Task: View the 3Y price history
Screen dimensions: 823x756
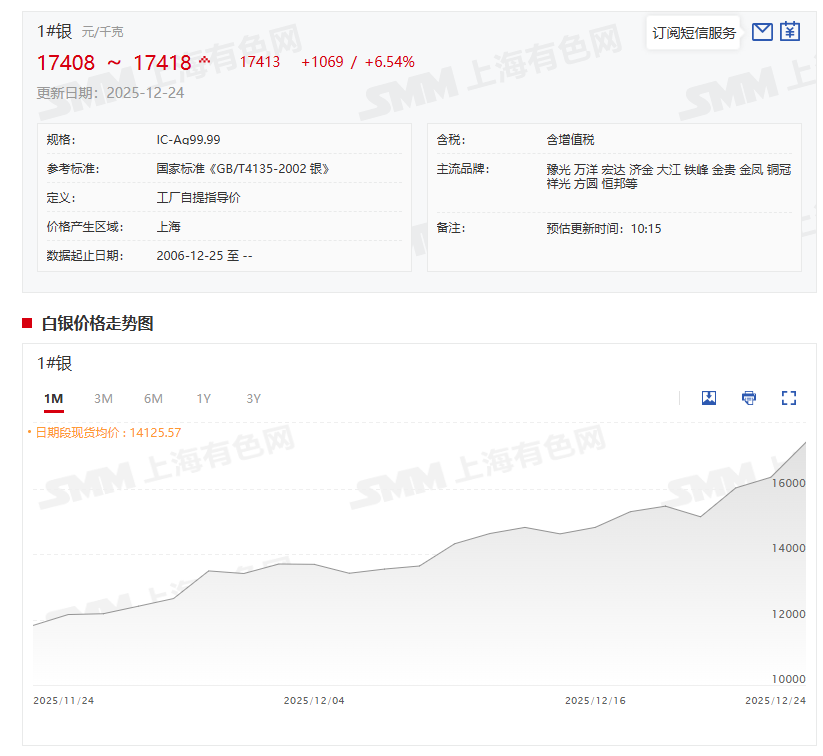Action: (253, 399)
